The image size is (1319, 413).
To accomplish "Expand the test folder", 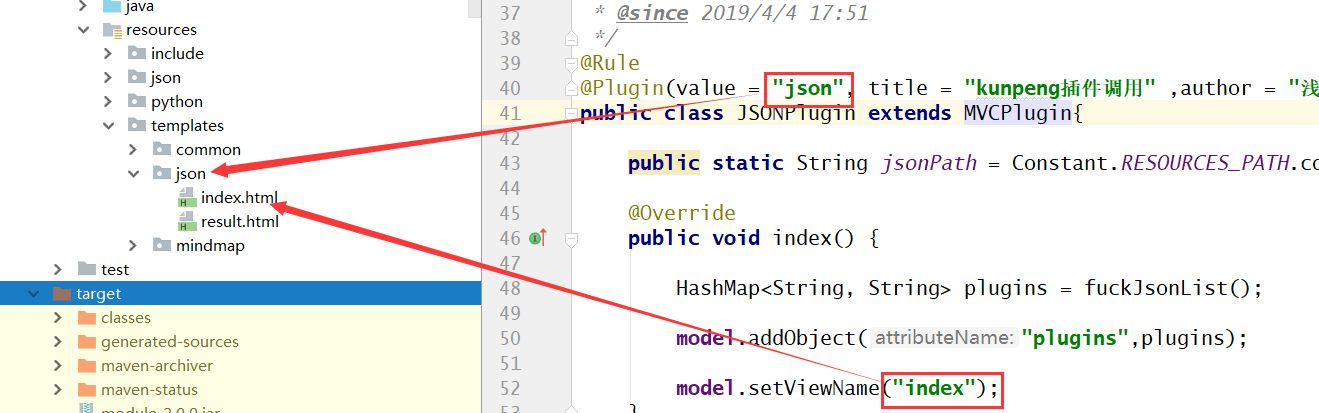I will pos(59,270).
